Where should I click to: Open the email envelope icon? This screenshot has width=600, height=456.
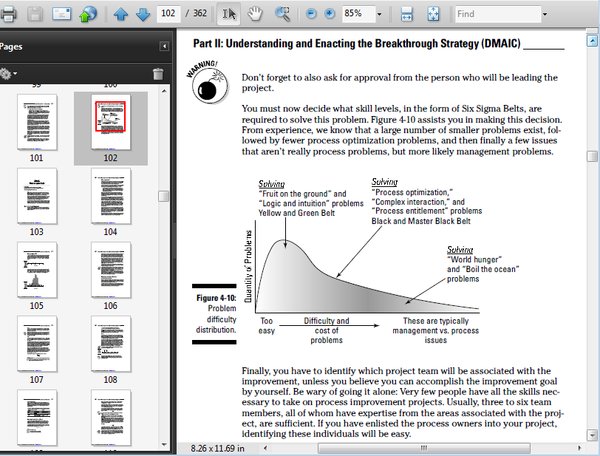click(62, 14)
